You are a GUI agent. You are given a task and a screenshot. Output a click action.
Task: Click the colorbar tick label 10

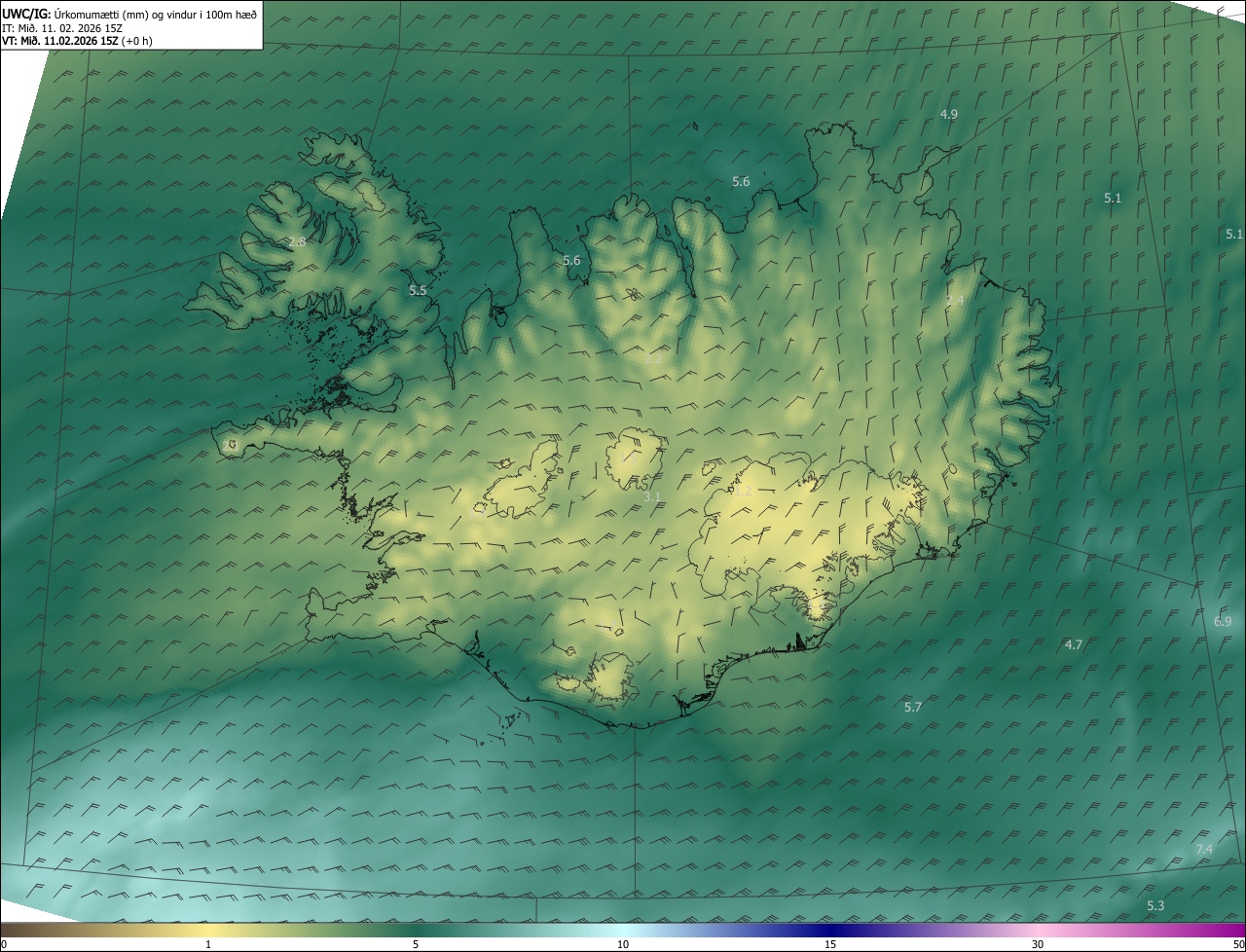tap(623, 944)
